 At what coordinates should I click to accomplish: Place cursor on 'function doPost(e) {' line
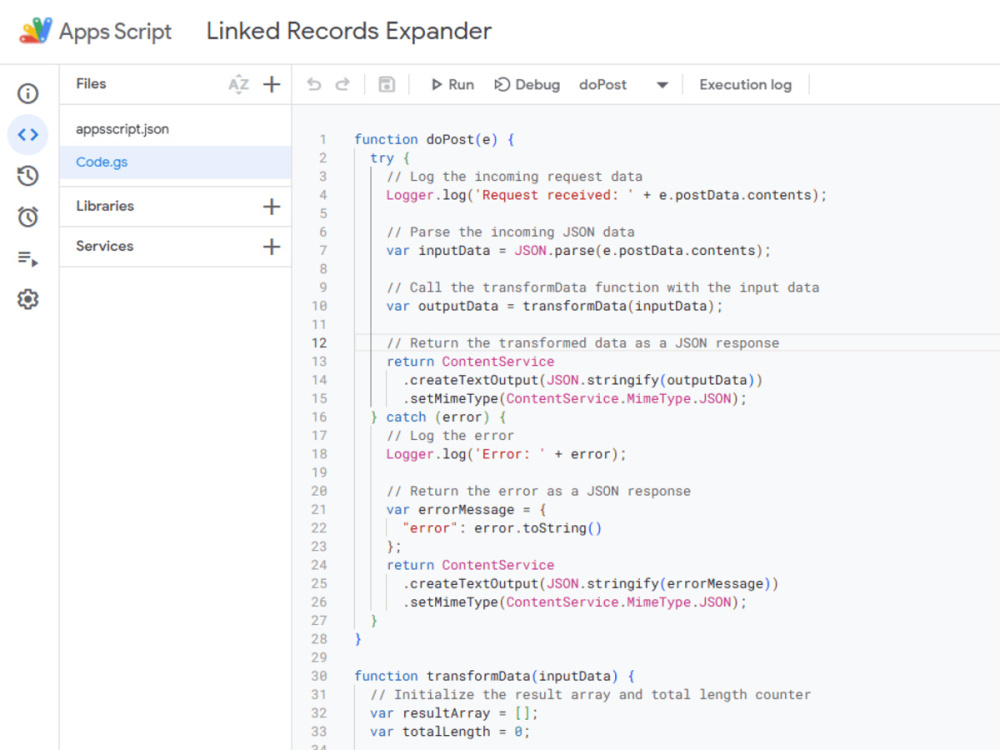pyautogui.click(x=434, y=140)
